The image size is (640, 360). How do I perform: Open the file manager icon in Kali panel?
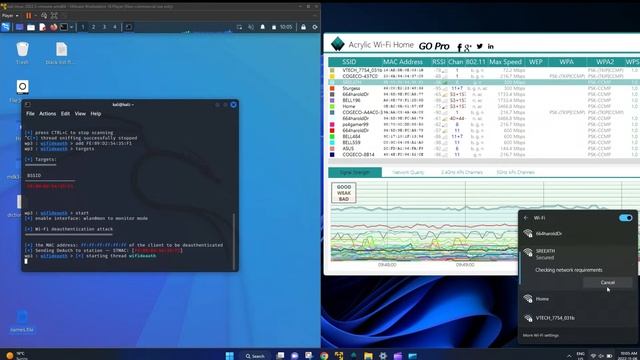click(31, 27)
